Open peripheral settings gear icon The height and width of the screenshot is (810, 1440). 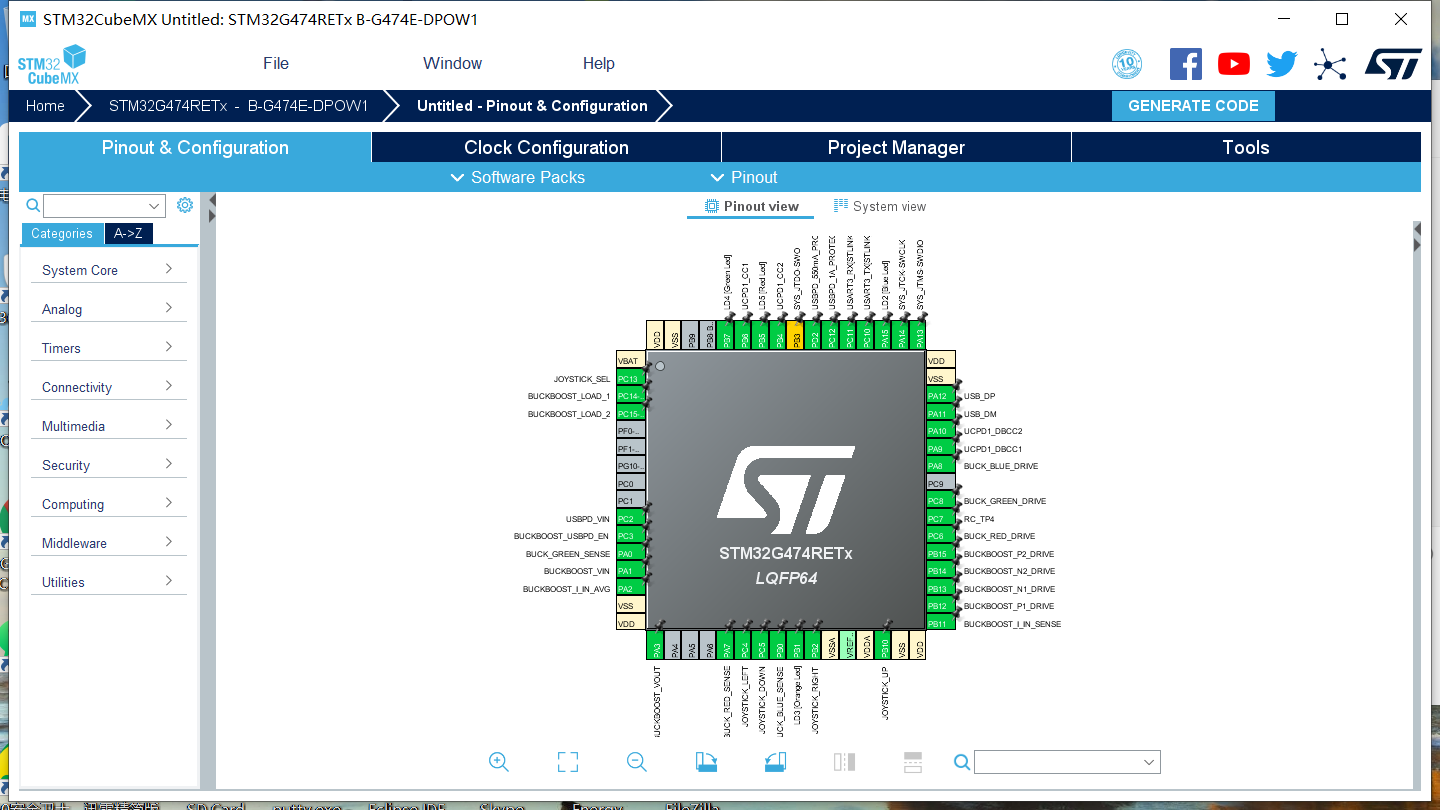pos(185,205)
